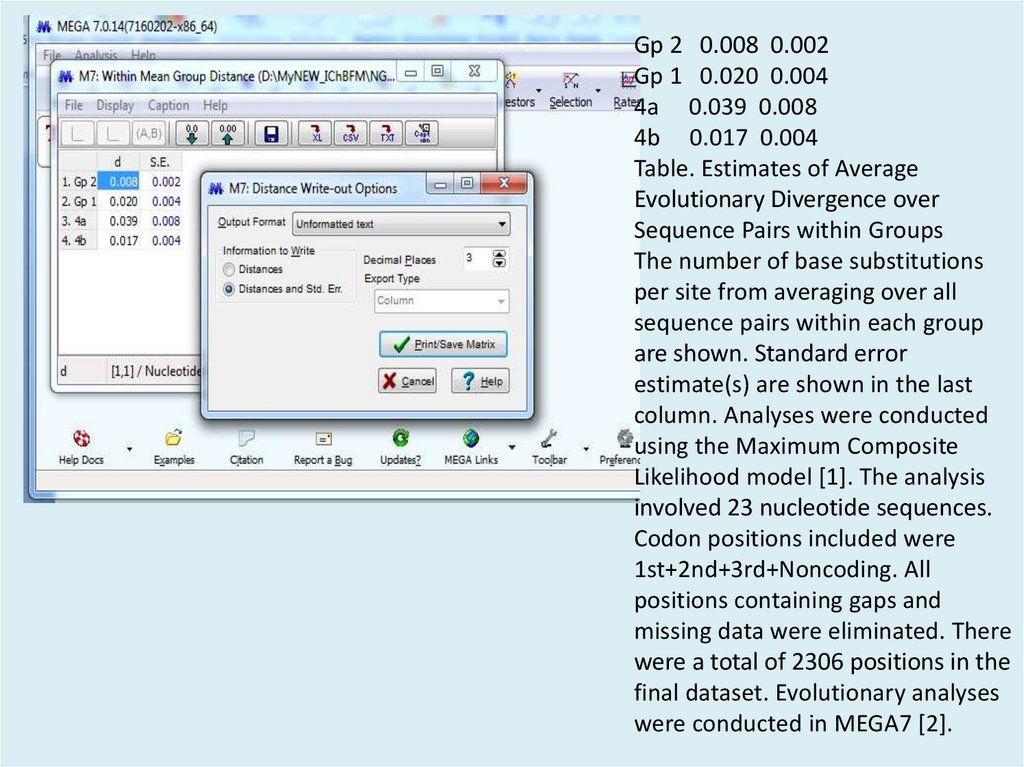Open the Caption menu
The image size is (1024, 767).
(x=168, y=105)
